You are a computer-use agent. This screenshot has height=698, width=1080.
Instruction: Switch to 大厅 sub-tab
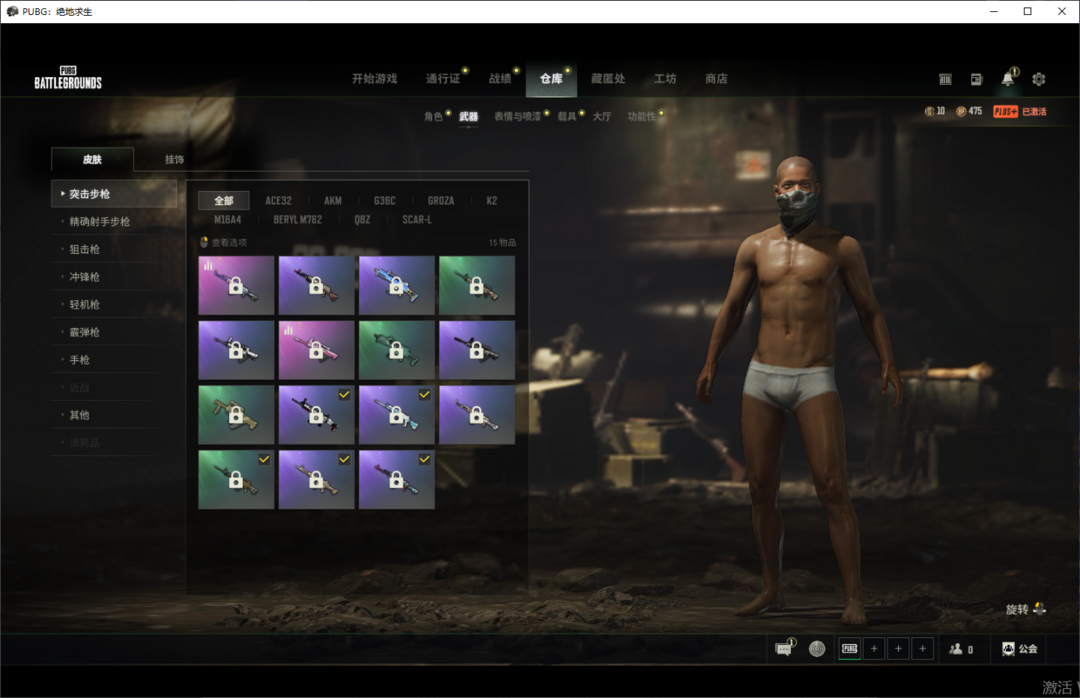click(602, 116)
